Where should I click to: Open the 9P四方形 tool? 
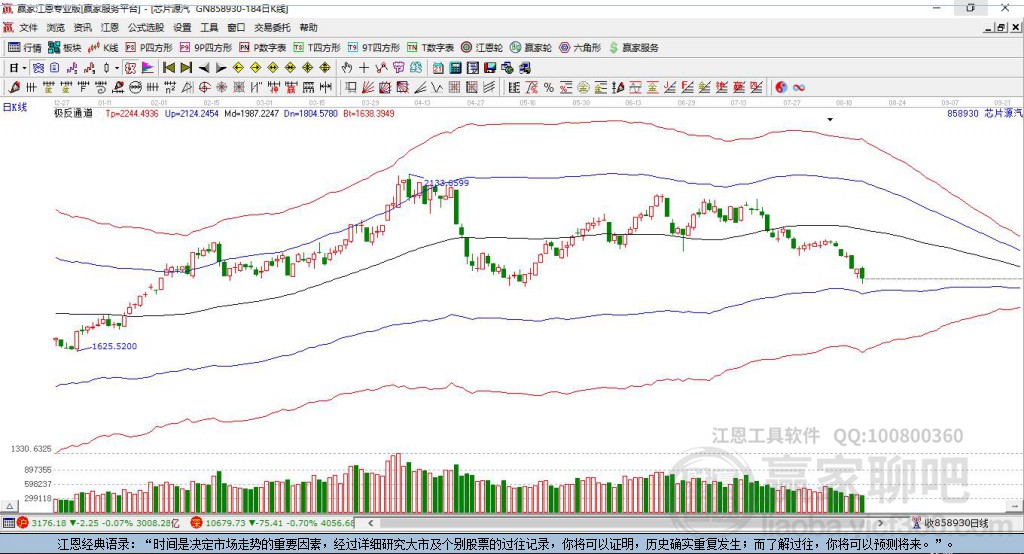point(206,48)
